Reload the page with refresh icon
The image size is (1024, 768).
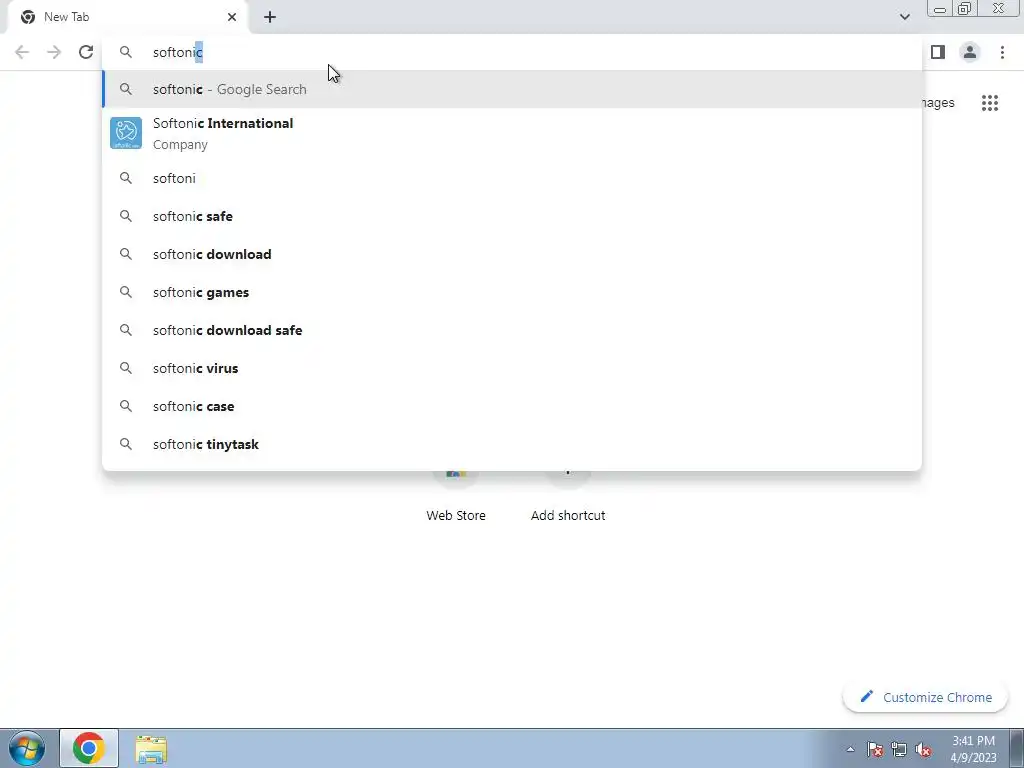pos(86,52)
